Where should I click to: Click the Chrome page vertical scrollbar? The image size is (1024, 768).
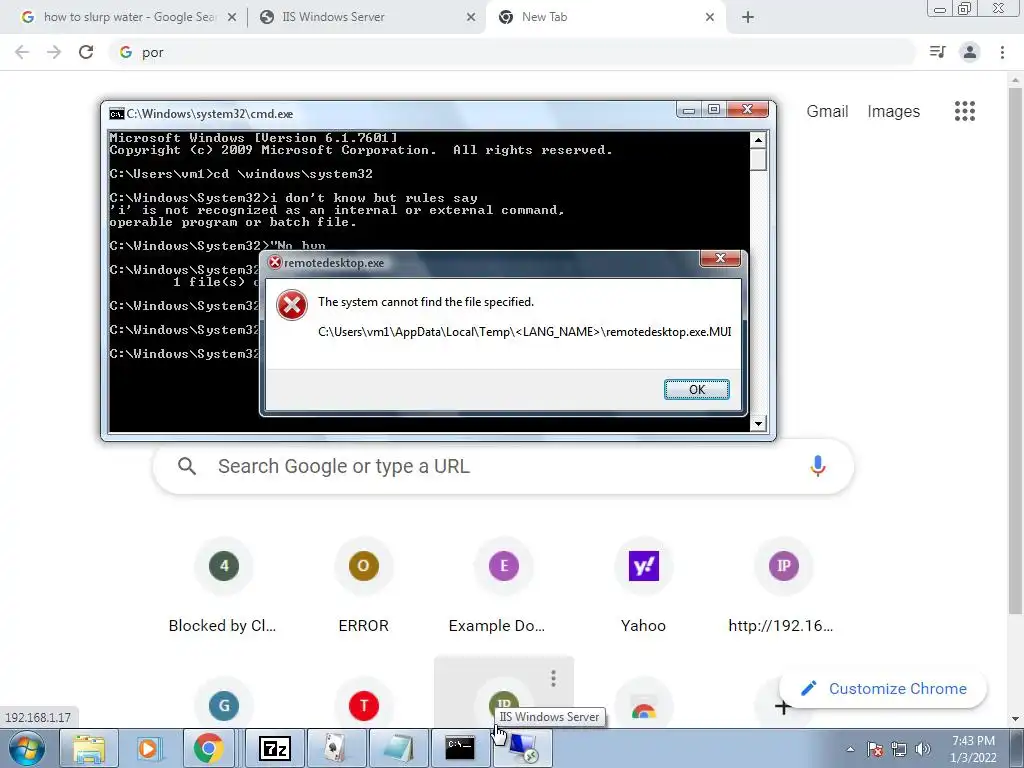(1015, 349)
